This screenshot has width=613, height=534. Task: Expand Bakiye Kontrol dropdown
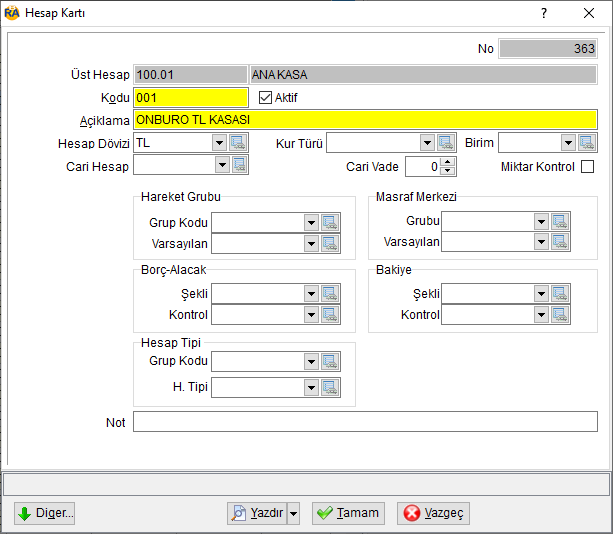pyautogui.click(x=541, y=314)
